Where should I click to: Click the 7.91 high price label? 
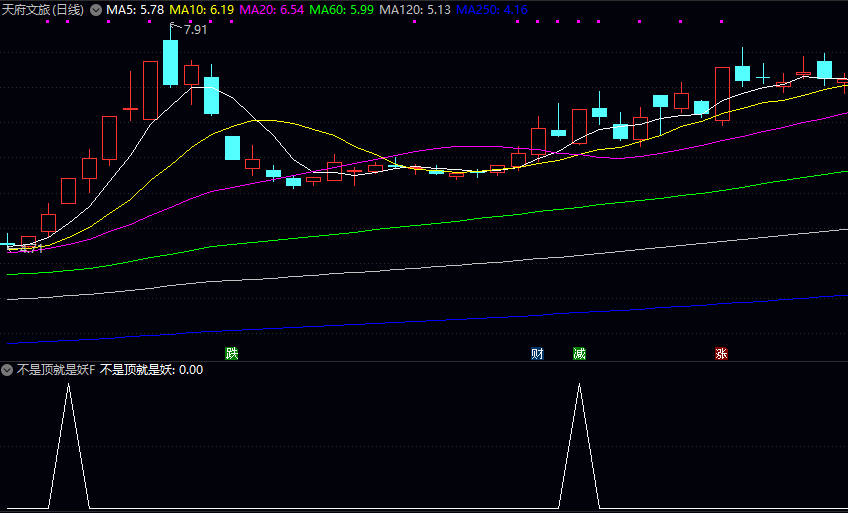[x=195, y=30]
